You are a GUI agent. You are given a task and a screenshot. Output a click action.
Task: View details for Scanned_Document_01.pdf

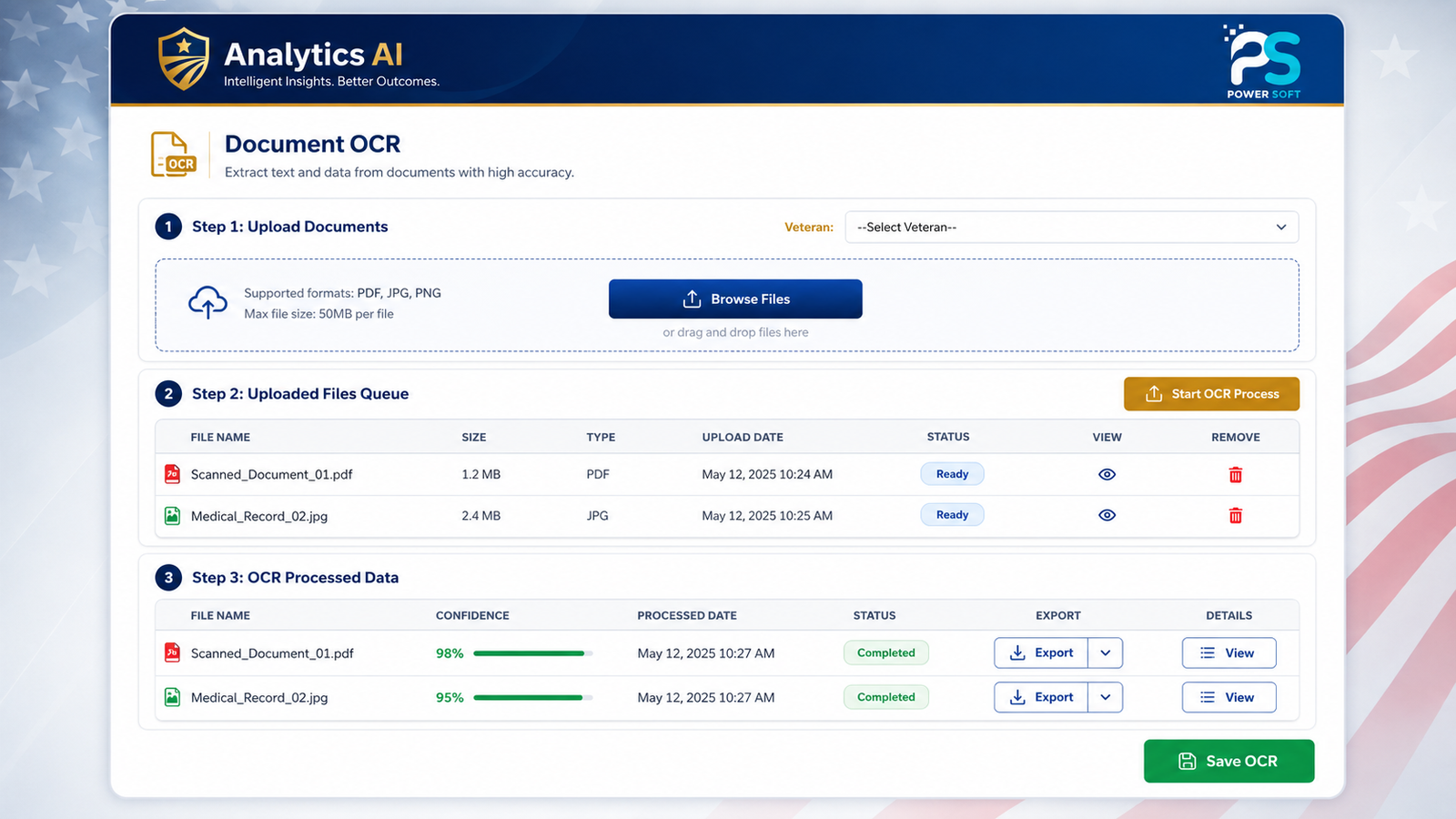[1228, 652]
